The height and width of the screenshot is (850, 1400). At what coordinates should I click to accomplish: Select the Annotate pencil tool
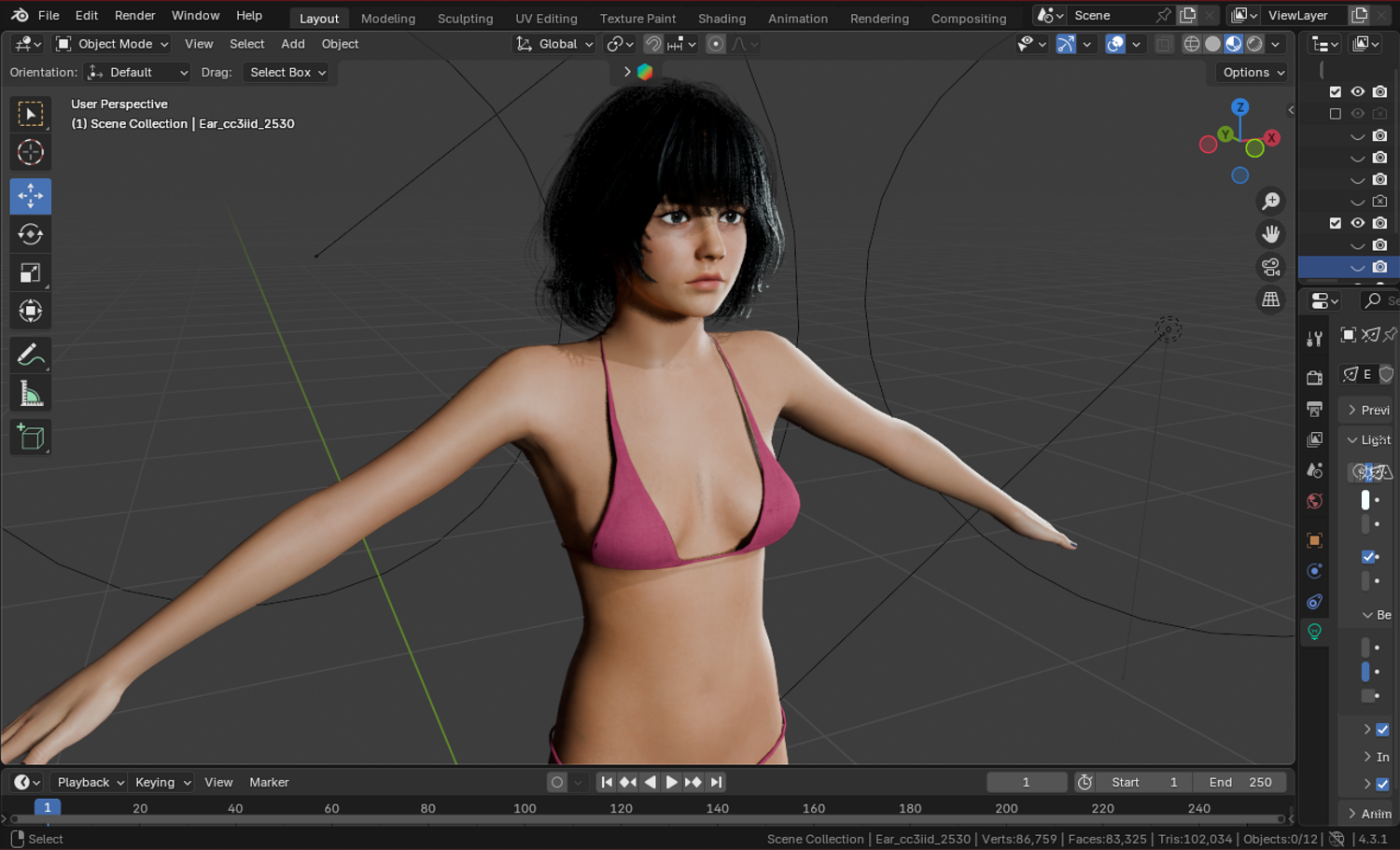tap(31, 355)
